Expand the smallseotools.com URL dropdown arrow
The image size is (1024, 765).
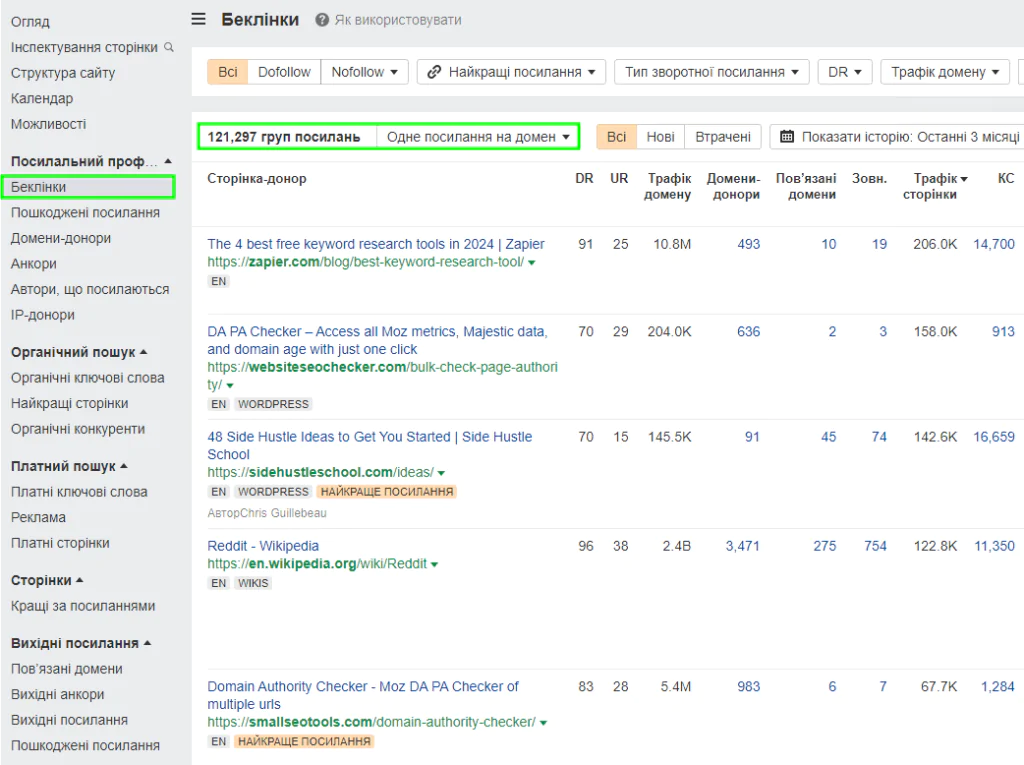pyautogui.click(x=543, y=723)
